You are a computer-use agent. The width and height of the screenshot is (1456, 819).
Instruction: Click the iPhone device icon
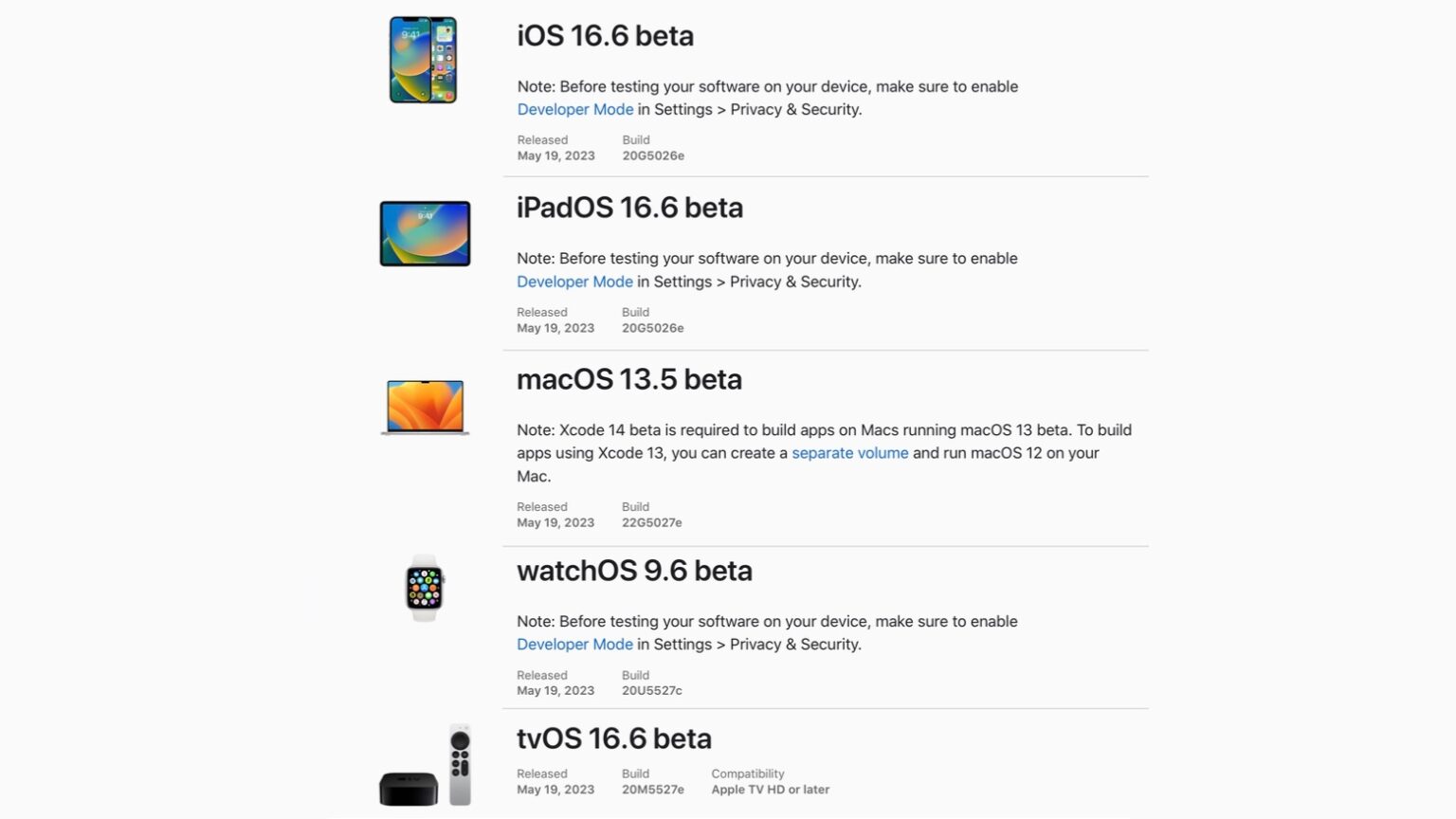pyautogui.click(x=423, y=60)
